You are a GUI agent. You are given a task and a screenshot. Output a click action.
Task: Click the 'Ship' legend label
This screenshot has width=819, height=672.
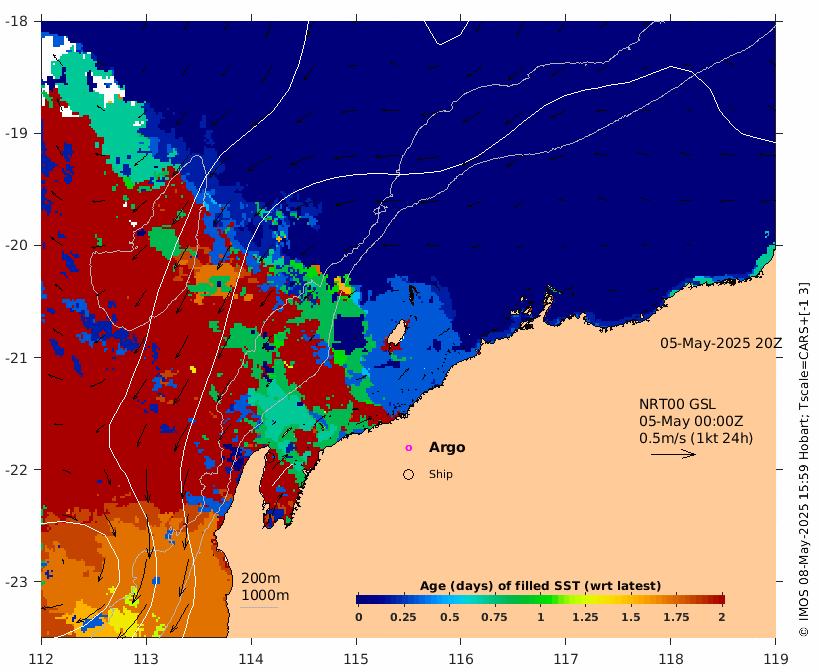pyautogui.click(x=441, y=474)
